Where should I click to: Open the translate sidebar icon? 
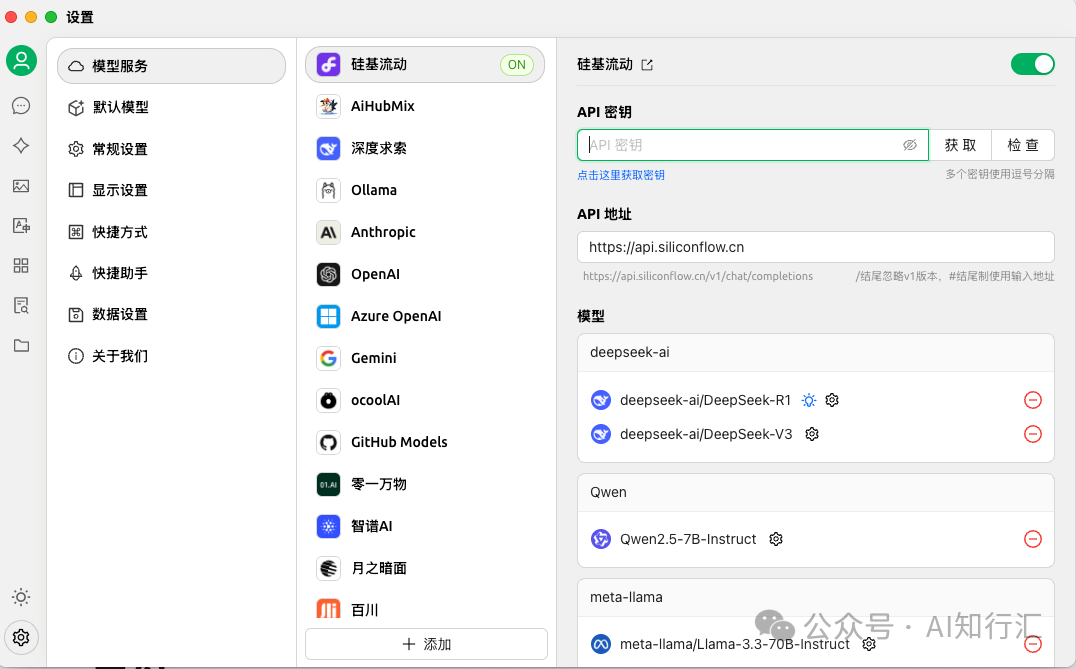pyautogui.click(x=21, y=226)
